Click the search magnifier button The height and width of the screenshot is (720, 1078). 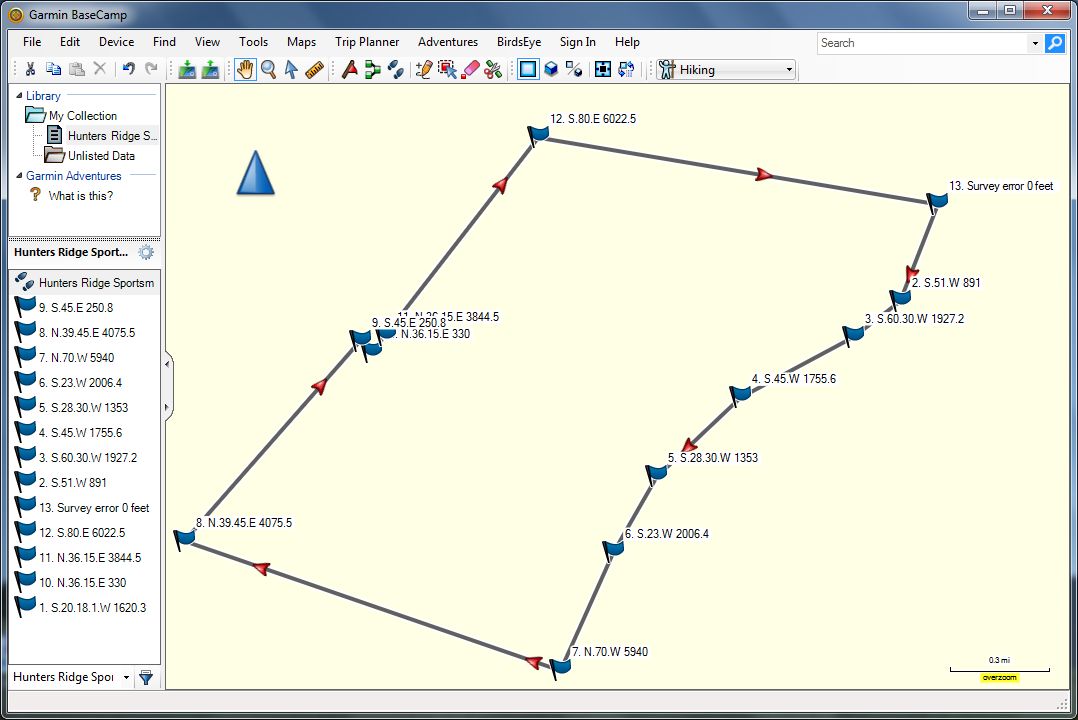click(1055, 43)
